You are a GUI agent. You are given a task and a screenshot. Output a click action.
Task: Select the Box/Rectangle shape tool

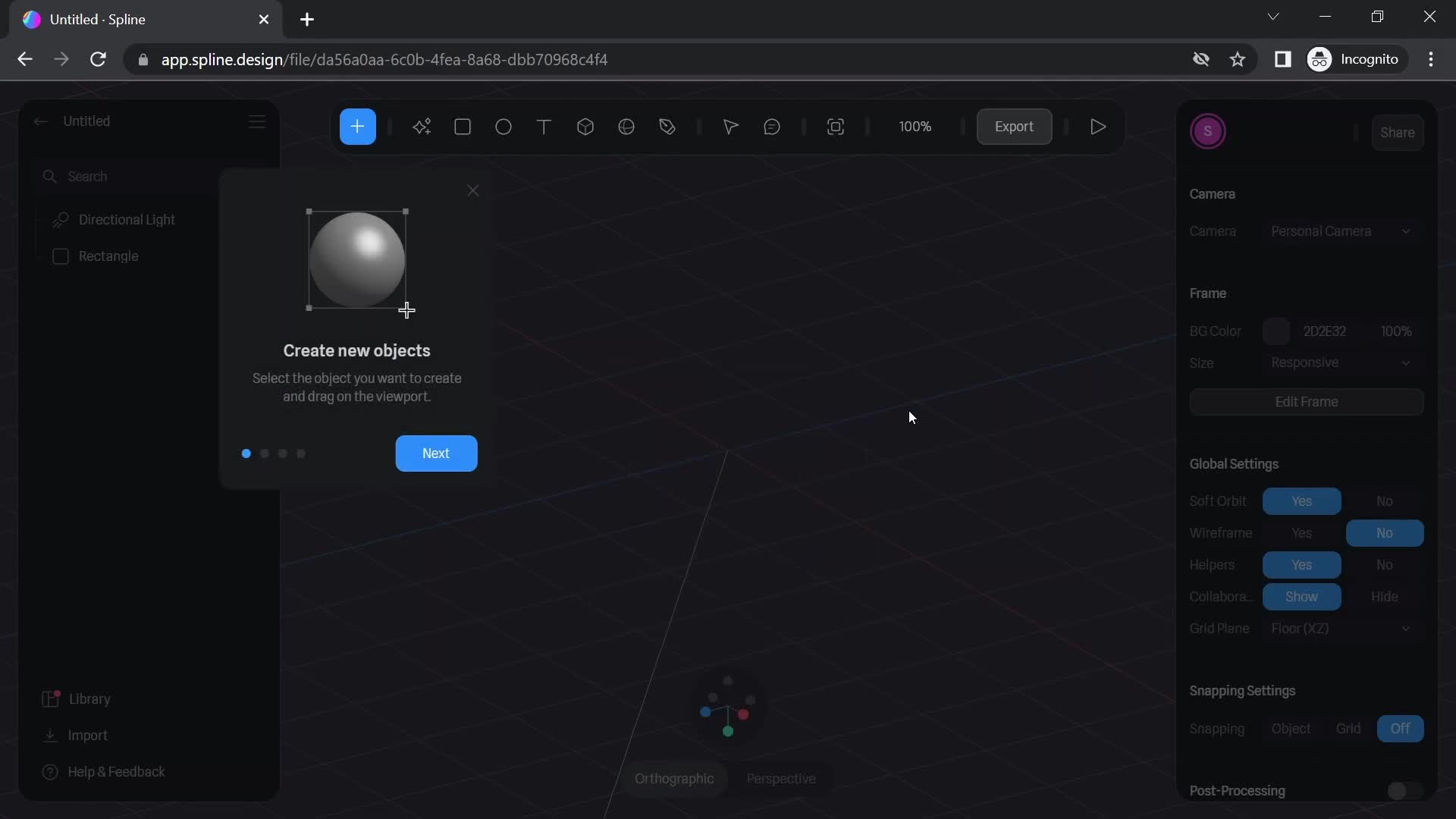[462, 126]
